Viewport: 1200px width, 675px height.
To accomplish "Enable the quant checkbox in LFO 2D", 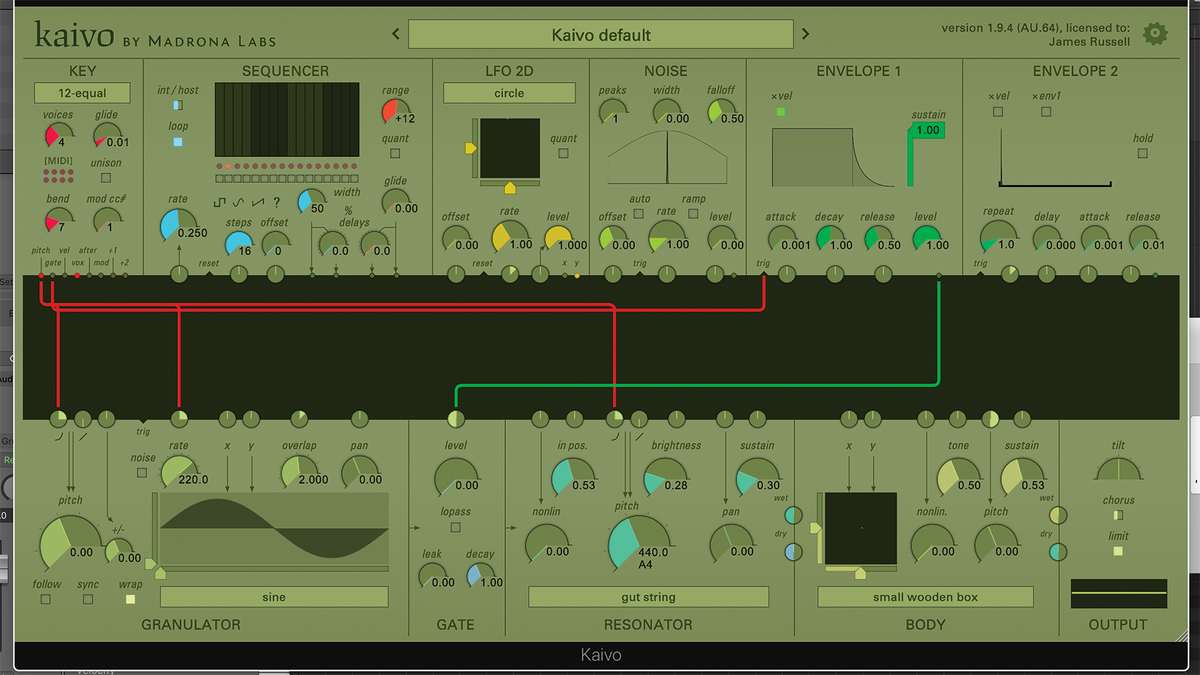I will coord(562,155).
